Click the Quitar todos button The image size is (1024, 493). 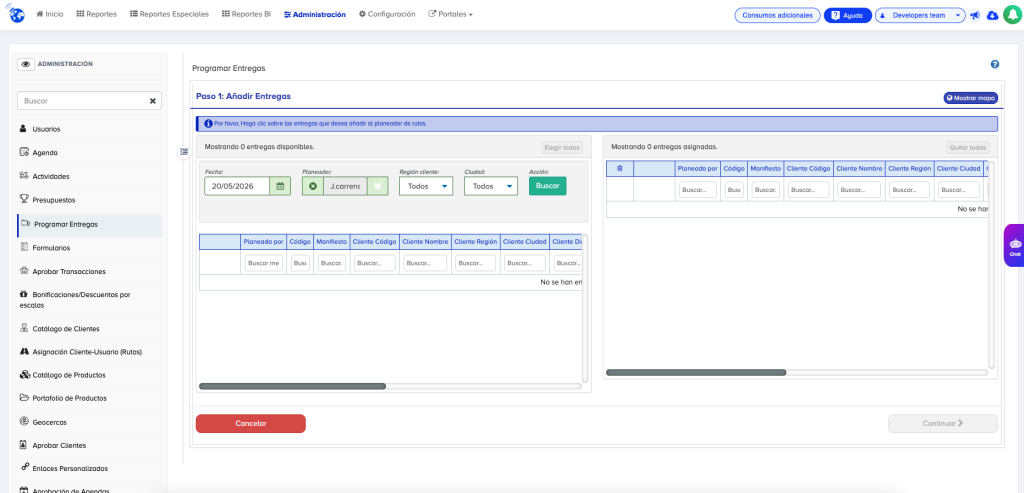tap(968, 148)
